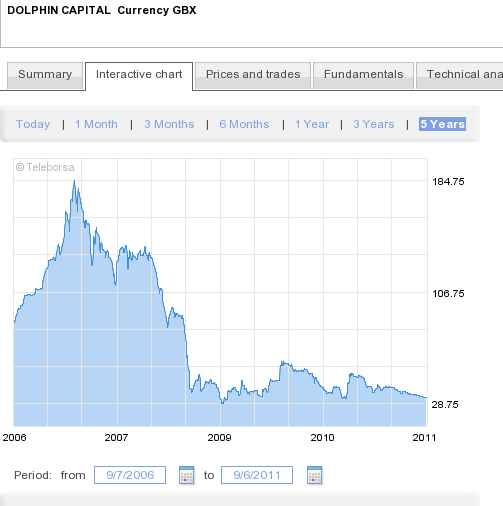Click DOLPHIN CAPITAL Currency GBX heading
Image resolution: width=503 pixels, height=506 pixels.
pyautogui.click(x=102, y=10)
